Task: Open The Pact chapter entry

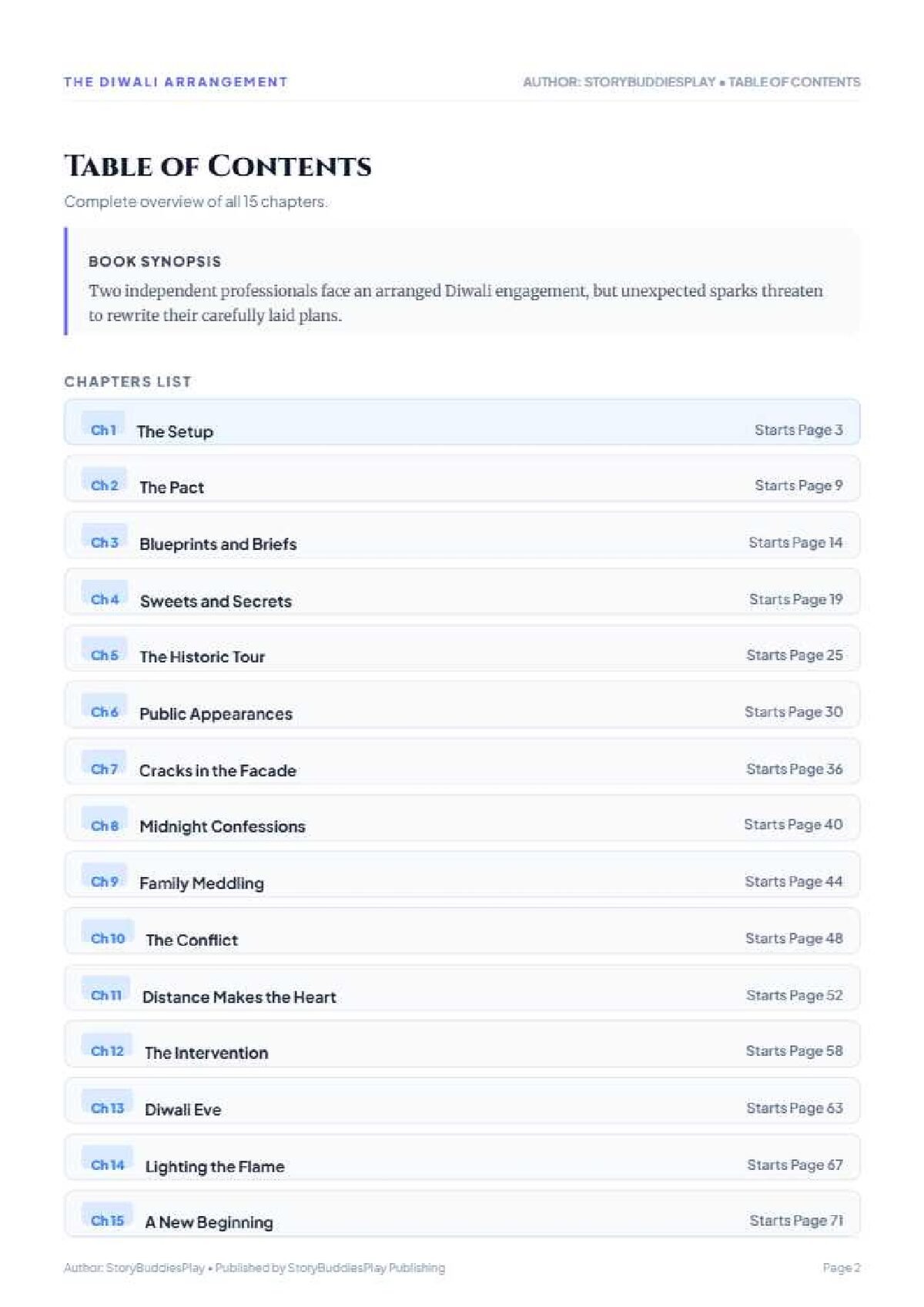Action: (462, 479)
